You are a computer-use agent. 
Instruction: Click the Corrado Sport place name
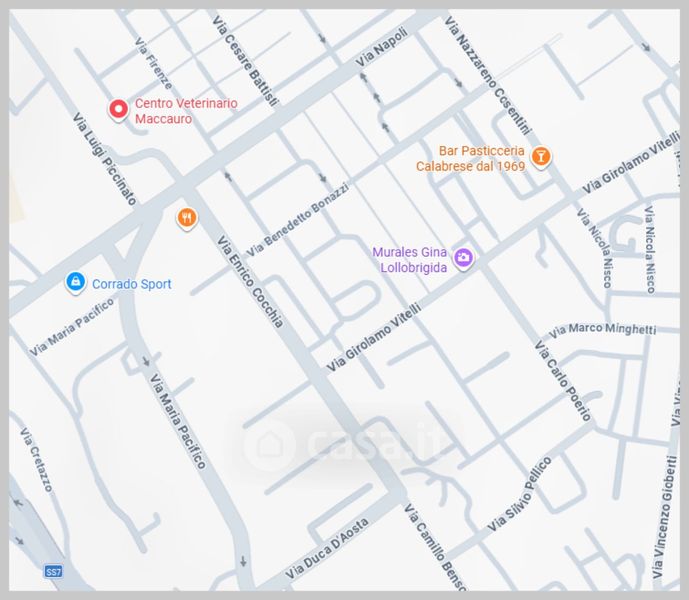[x=131, y=284]
